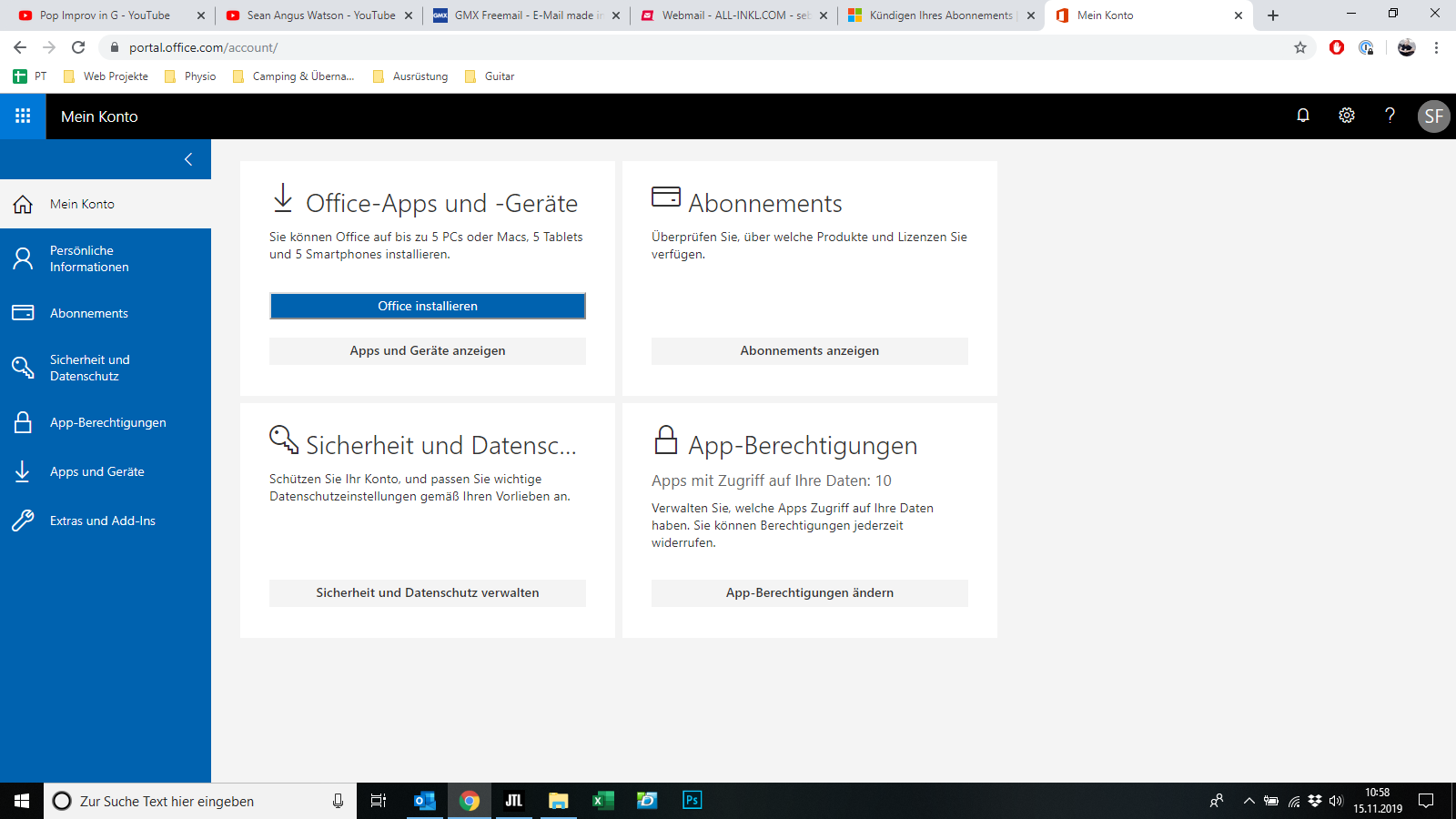
Task: Open Photoshop from the taskbar
Action: click(x=692, y=801)
